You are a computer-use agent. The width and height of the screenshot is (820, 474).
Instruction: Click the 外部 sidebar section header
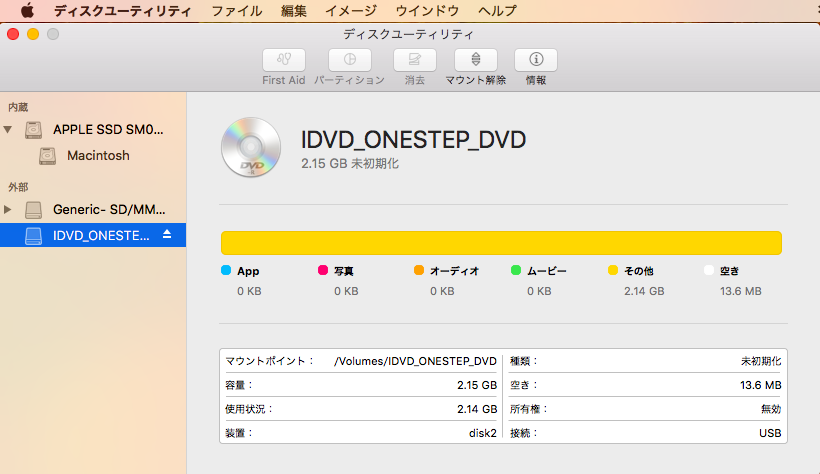(x=18, y=187)
